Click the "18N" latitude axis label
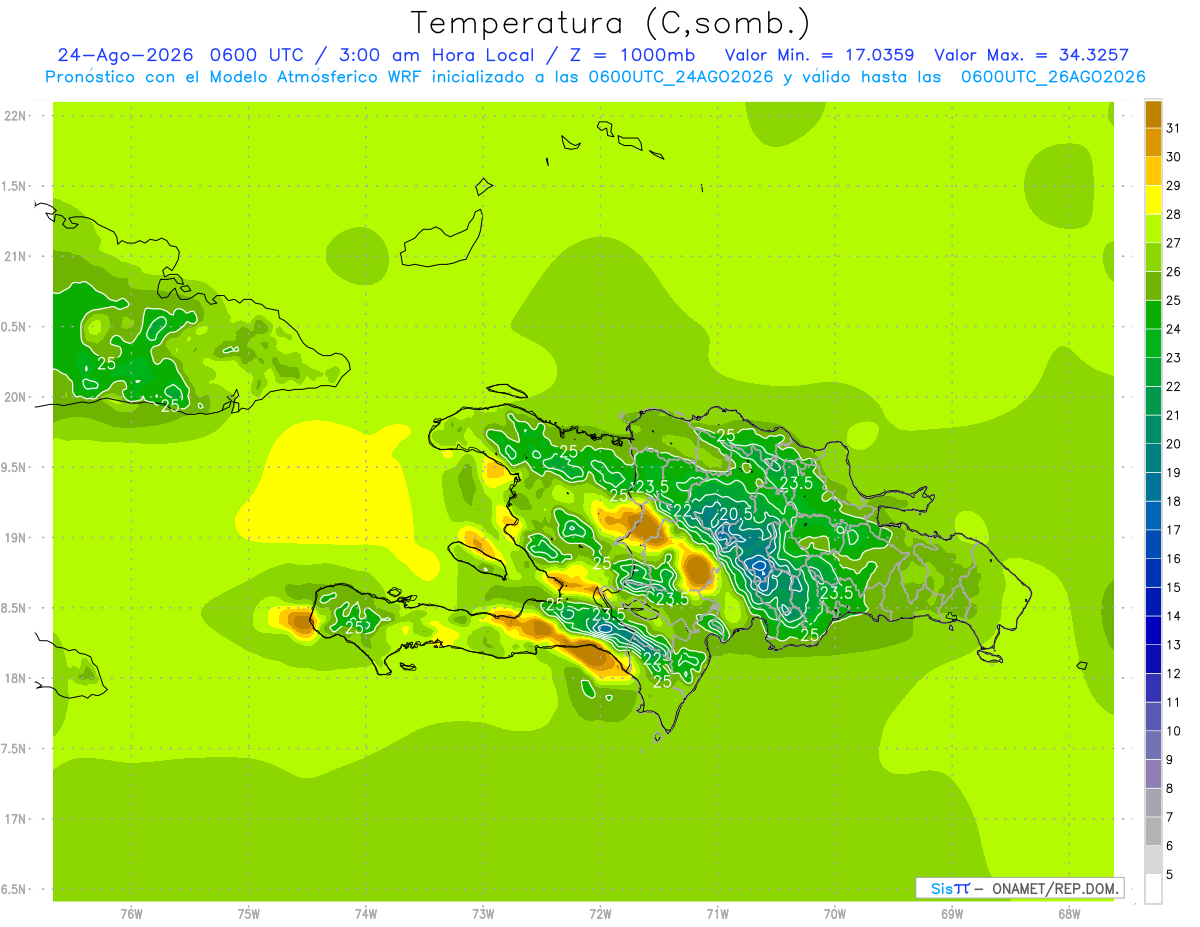1200x927 pixels. (15, 678)
